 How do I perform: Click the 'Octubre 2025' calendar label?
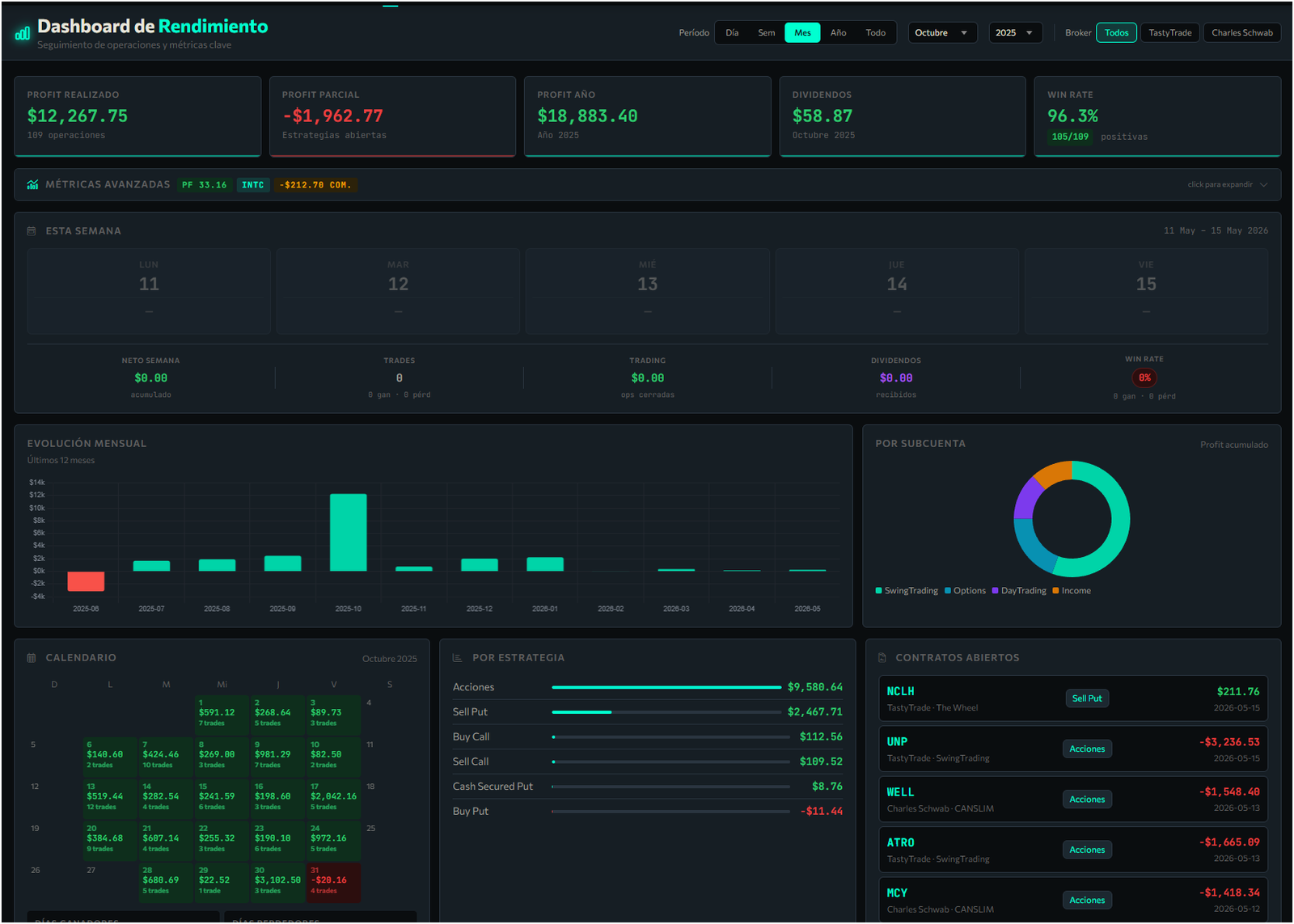[390, 659]
